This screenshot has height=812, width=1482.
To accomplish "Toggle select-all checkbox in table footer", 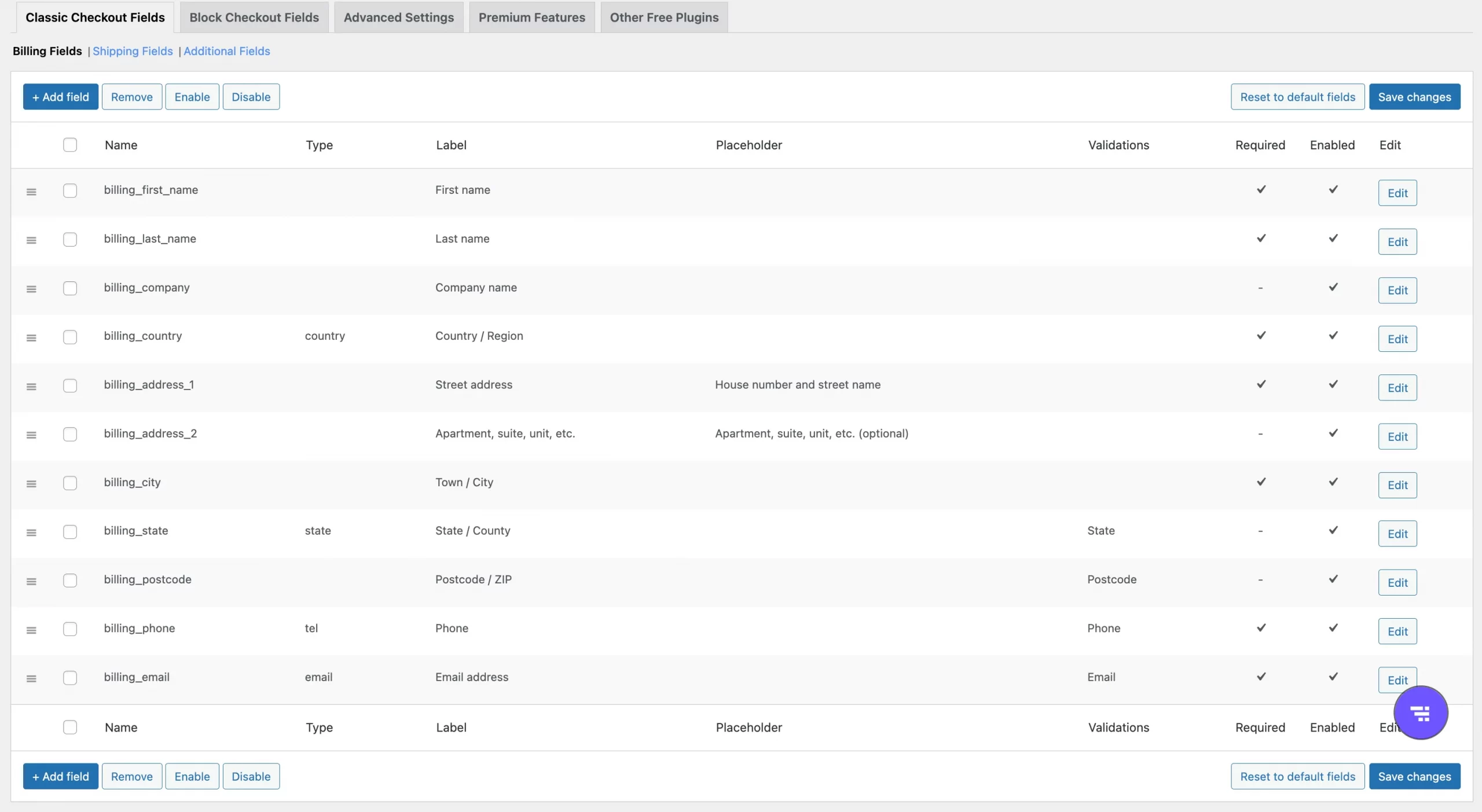I will [x=70, y=727].
